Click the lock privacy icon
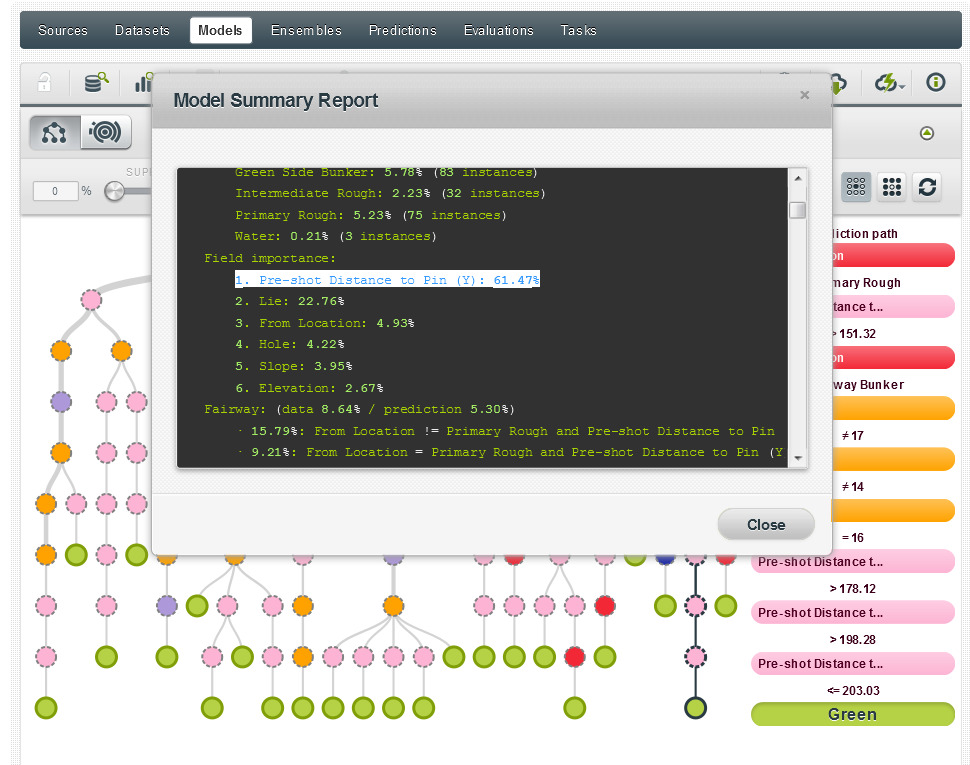The width and height of the screenshot is (970, 765). (44, 84)
